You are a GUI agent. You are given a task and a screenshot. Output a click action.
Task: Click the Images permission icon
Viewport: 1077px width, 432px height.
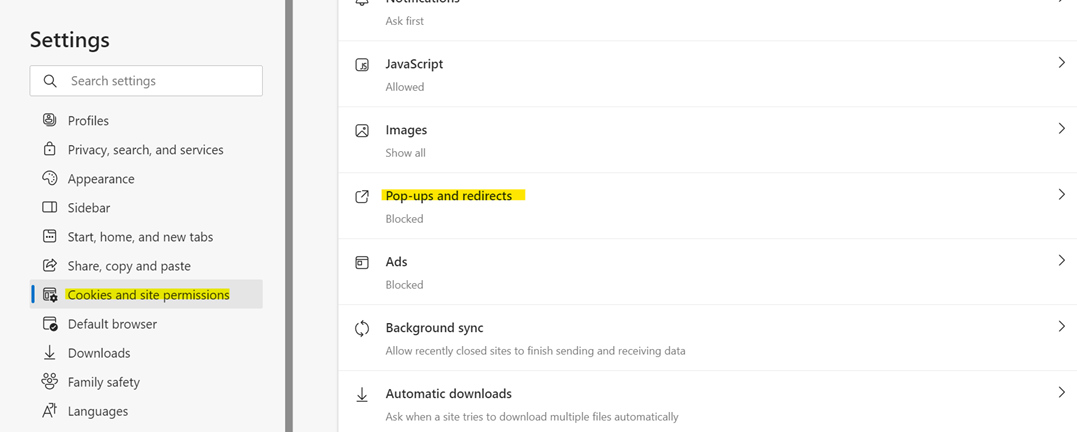(362, 131)
